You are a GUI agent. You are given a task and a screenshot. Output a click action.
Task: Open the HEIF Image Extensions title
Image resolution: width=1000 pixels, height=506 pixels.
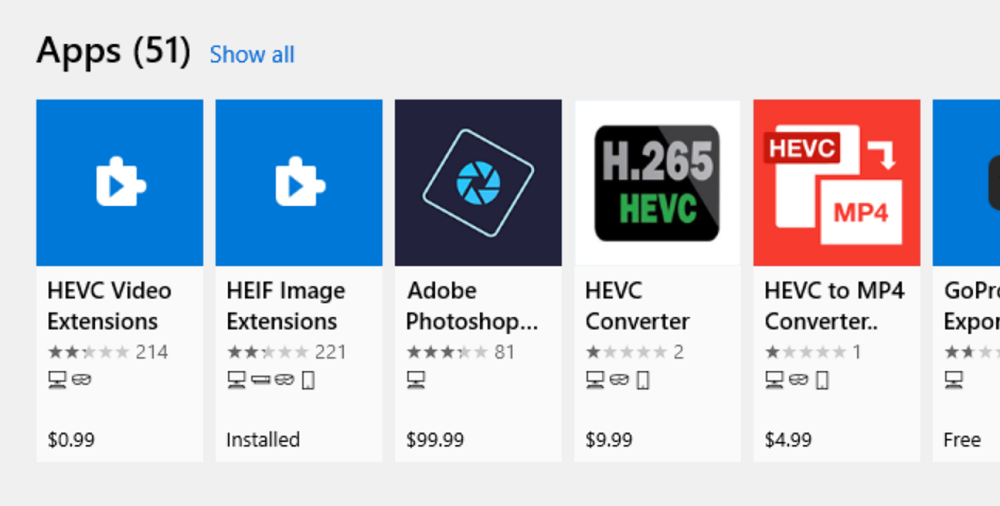[x=286, y=306]
